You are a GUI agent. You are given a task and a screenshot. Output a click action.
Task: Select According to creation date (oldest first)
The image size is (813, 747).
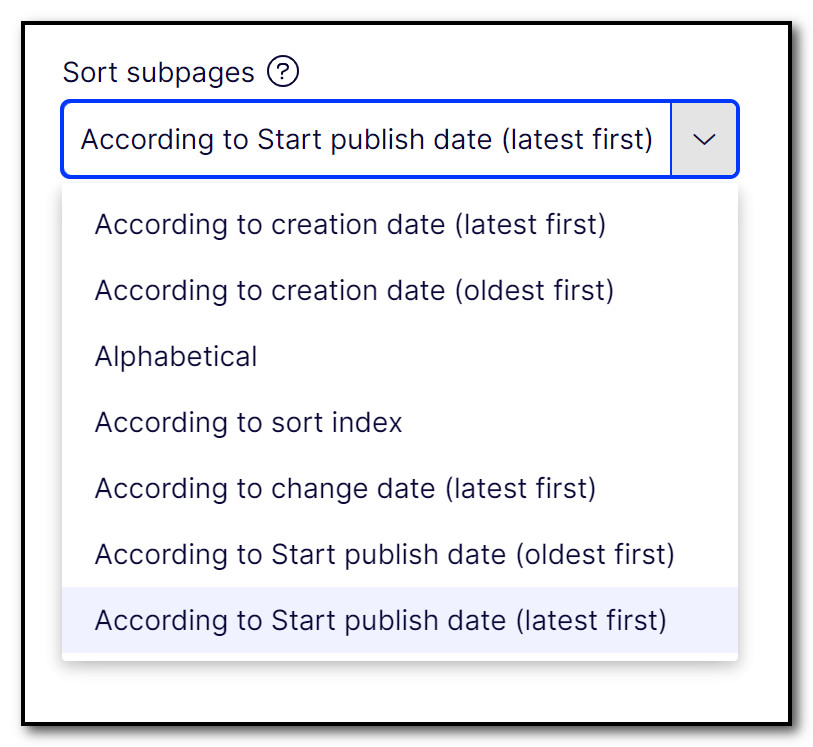[400, 290]
